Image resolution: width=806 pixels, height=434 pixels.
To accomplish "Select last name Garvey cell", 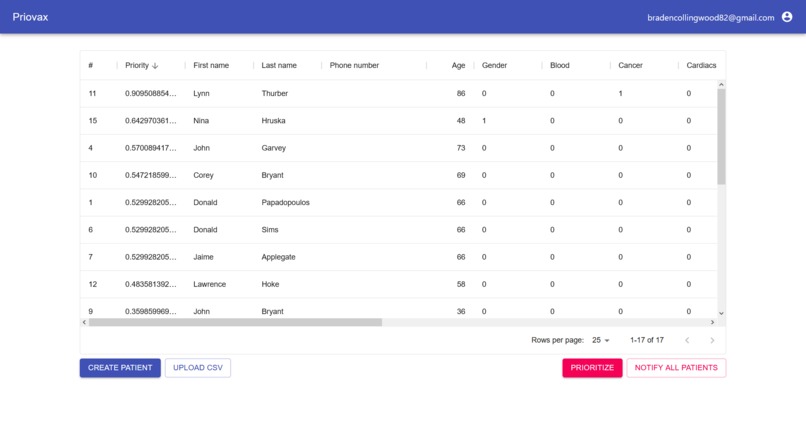I will [273, 148].
